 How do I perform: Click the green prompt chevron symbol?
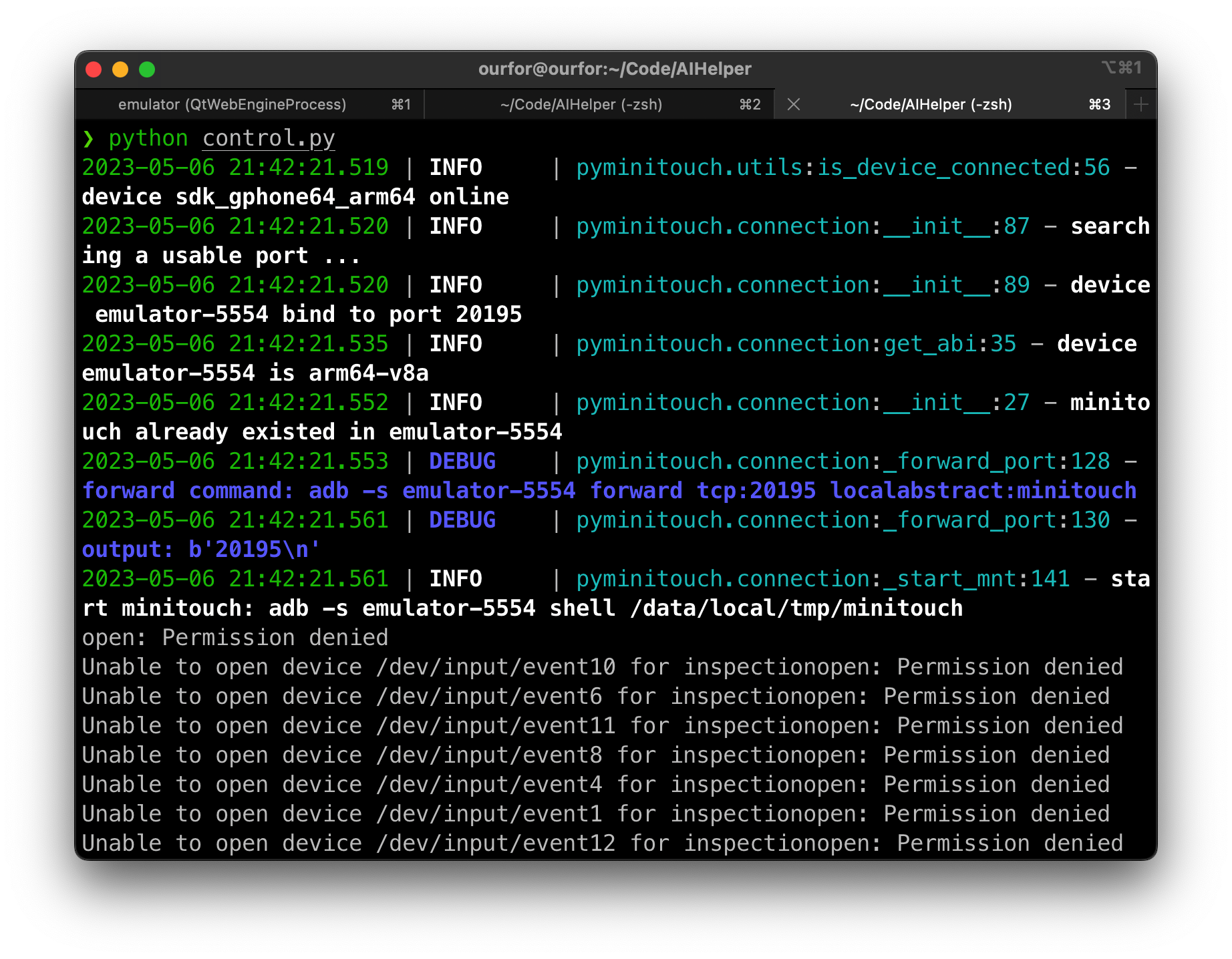pyautogui.click(x=88, y=139)
